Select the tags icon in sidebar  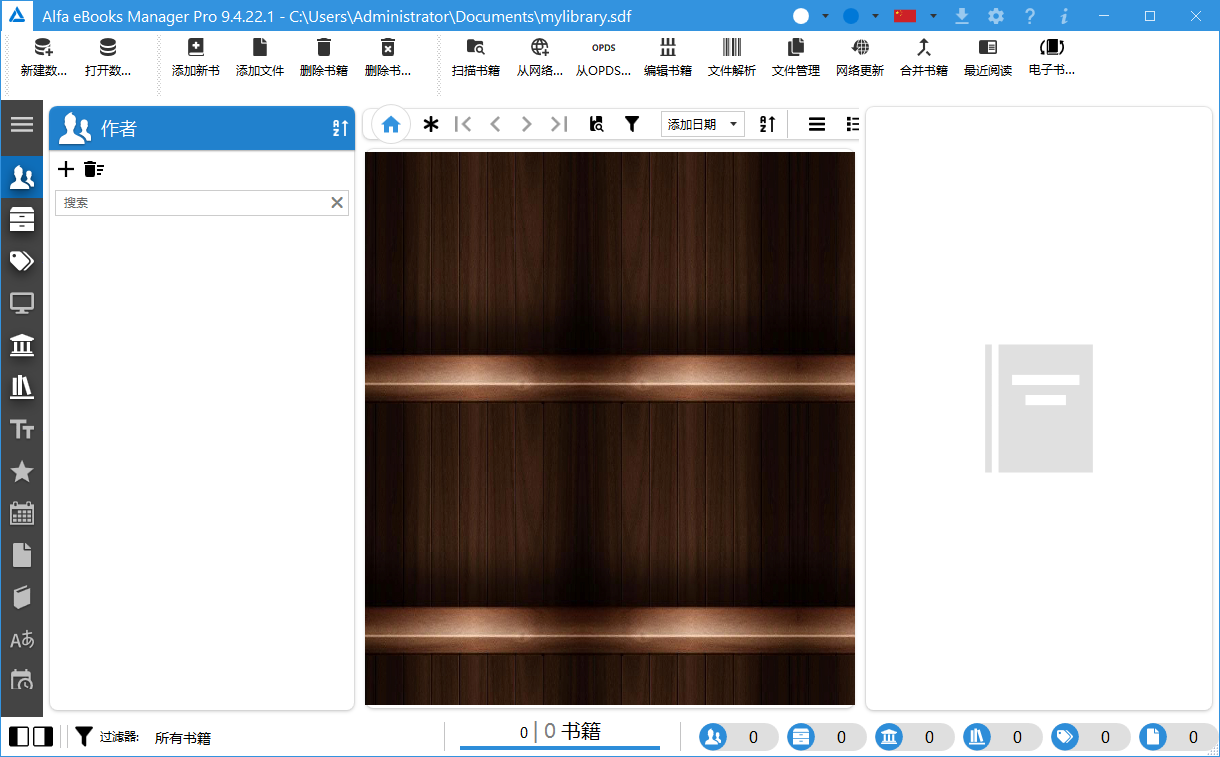22,262
